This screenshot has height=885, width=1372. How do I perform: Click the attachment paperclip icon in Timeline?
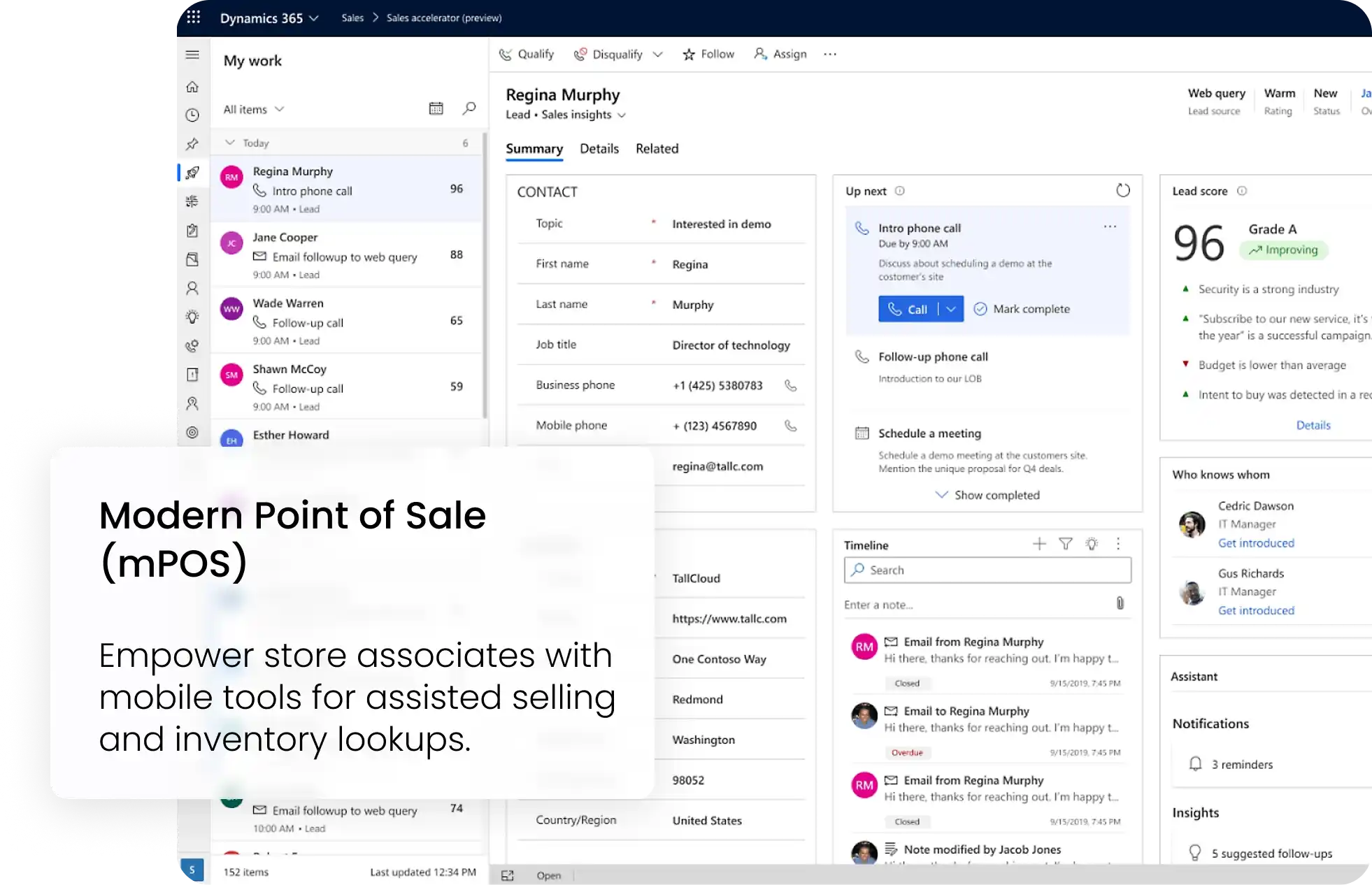1120,603
